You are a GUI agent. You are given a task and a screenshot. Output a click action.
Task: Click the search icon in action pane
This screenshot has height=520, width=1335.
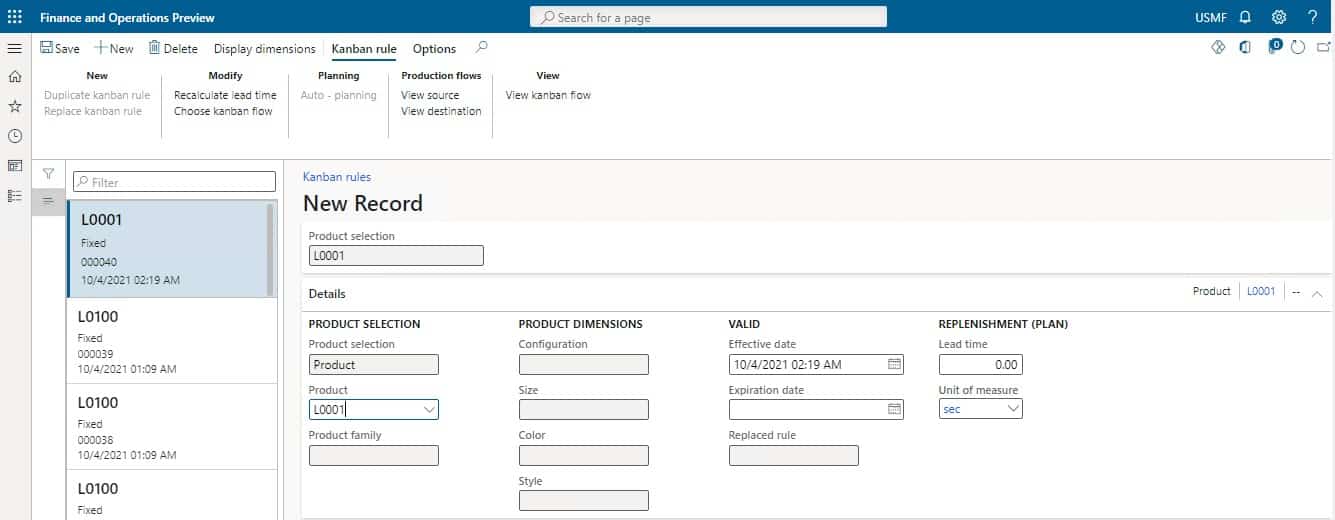(482, 47)
